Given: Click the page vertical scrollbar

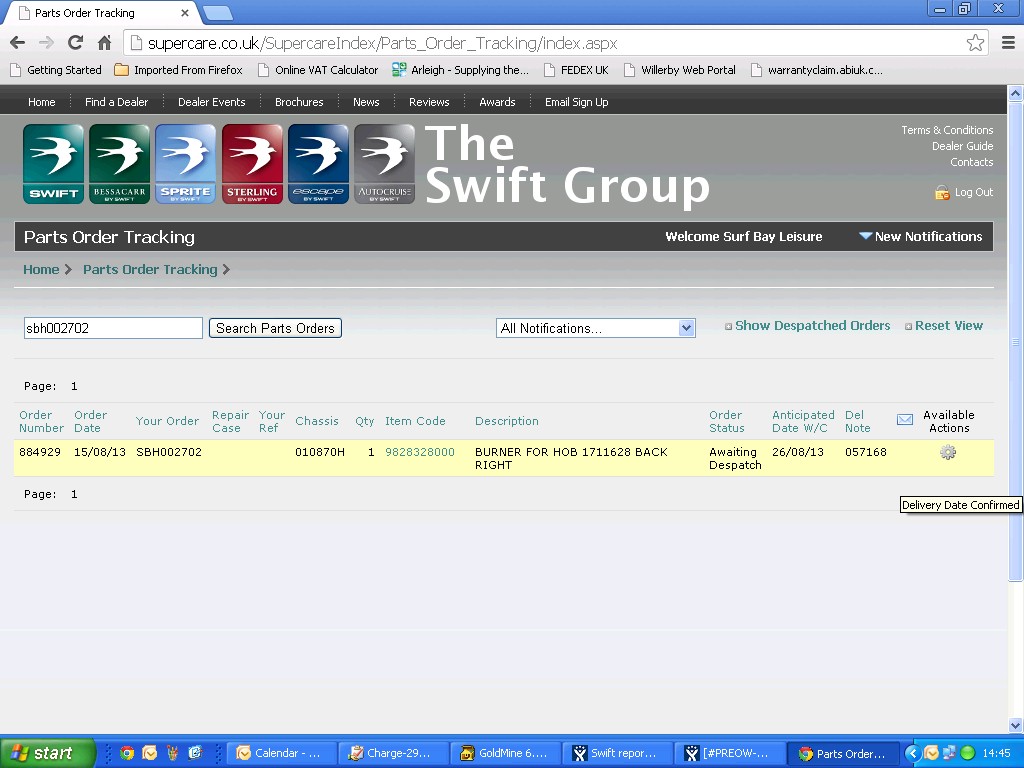Looking at the screenshot, I should pos(1015,340).
